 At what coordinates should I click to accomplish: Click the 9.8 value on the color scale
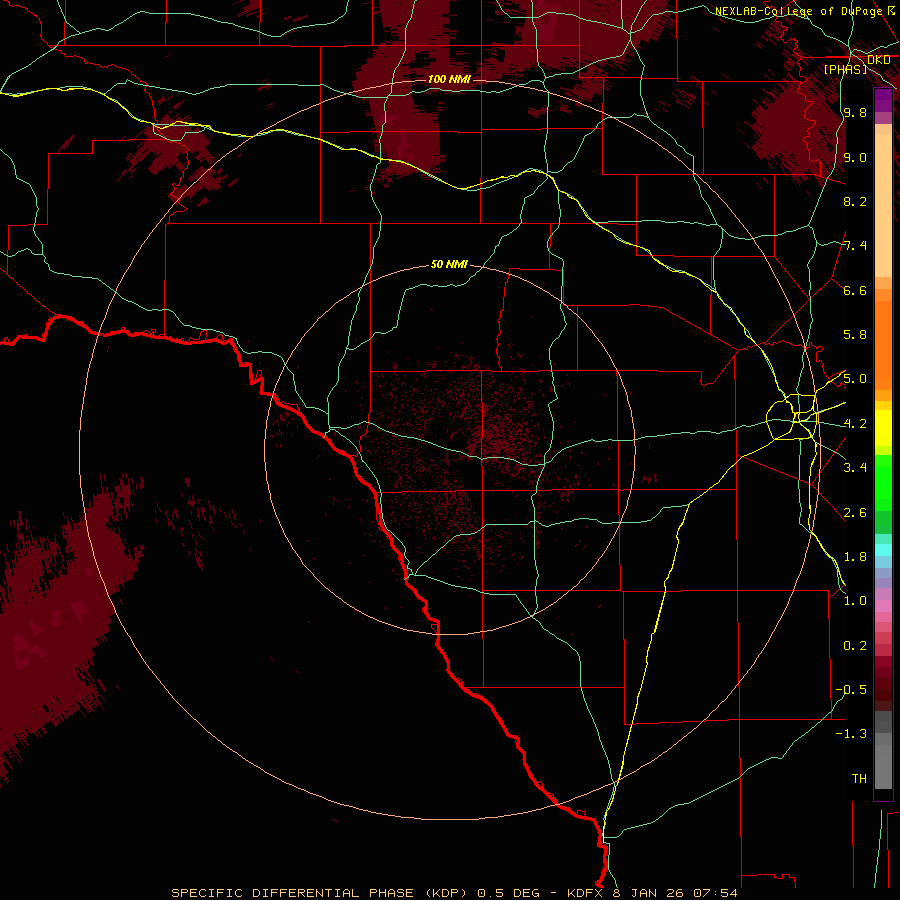pyautogui.click(x=855, y=113)
